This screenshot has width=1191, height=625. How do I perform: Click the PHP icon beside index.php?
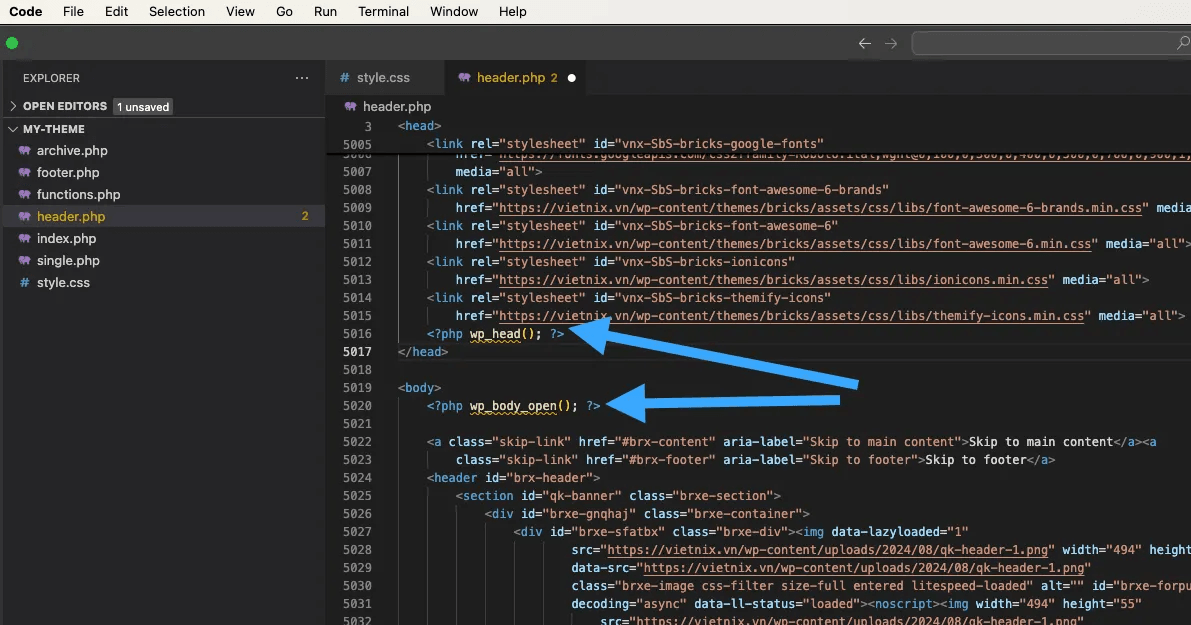click(24, 238)
